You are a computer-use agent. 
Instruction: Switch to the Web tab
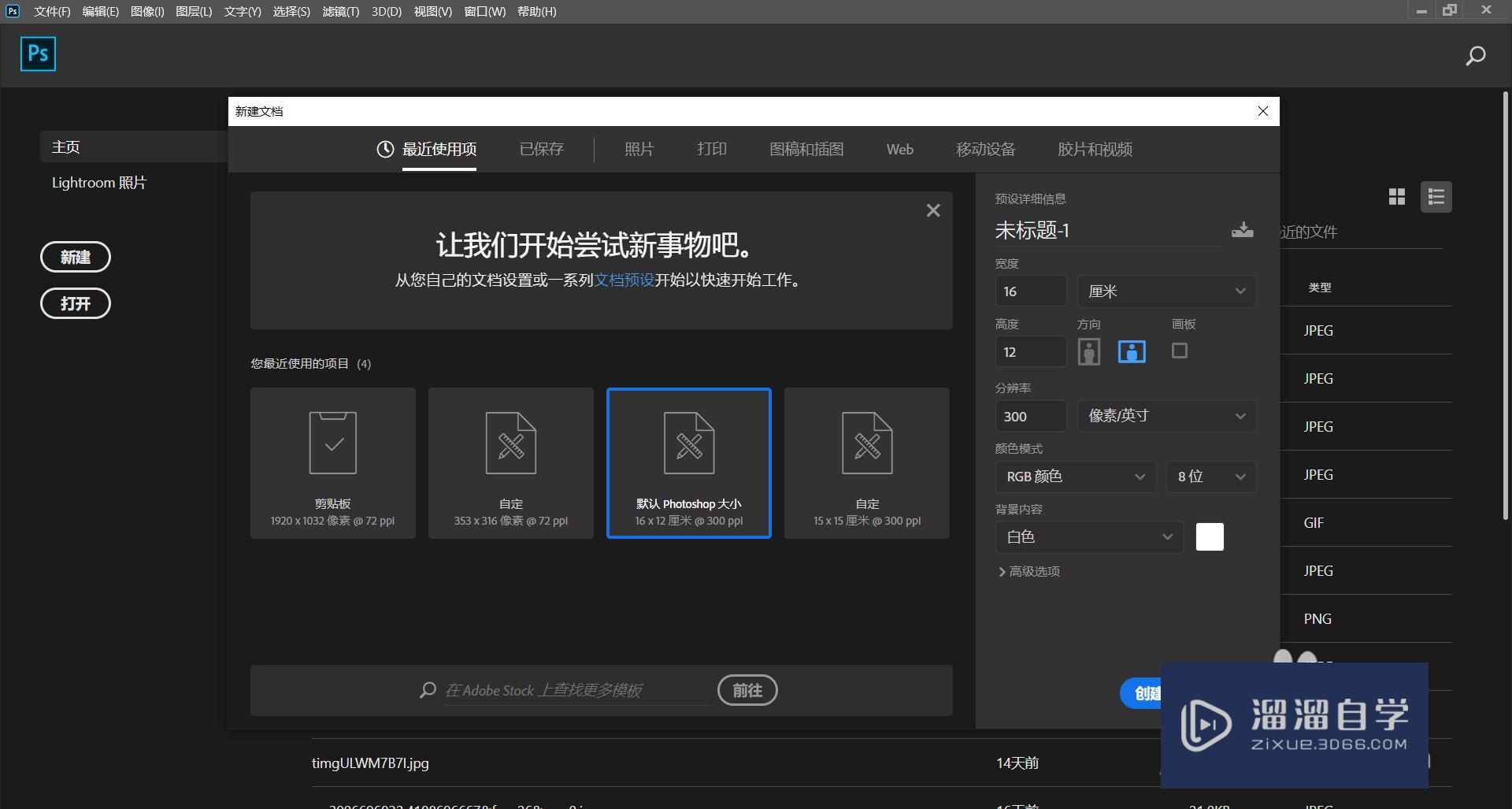pyautogui.click(x=900, y=150)
